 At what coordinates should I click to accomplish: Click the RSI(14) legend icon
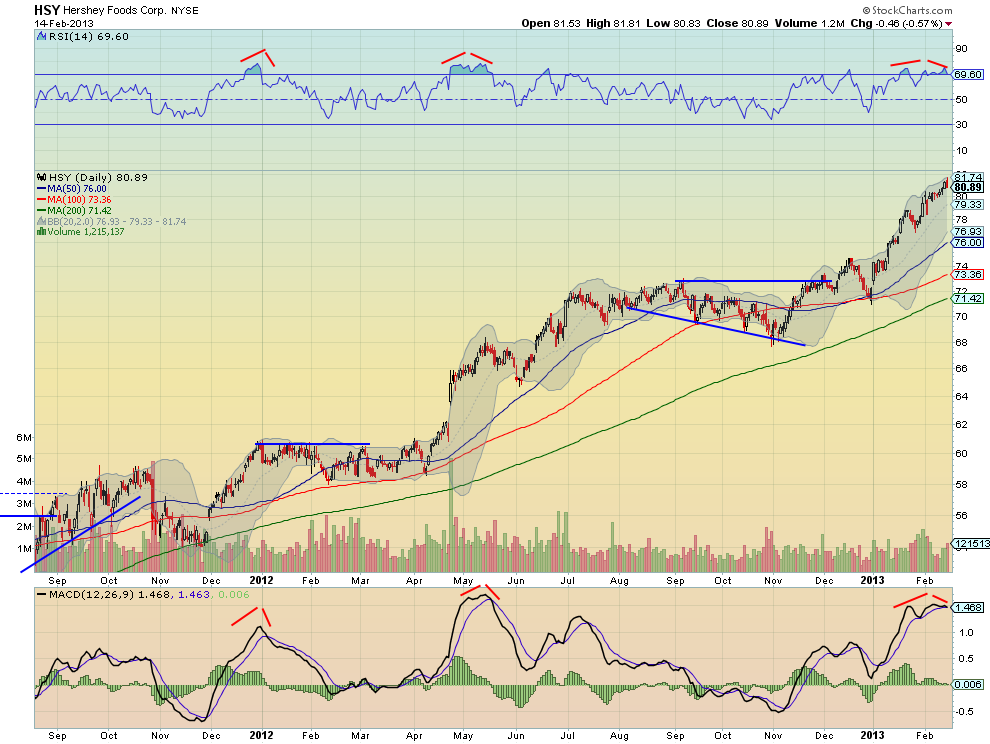(x=41, y=37)
